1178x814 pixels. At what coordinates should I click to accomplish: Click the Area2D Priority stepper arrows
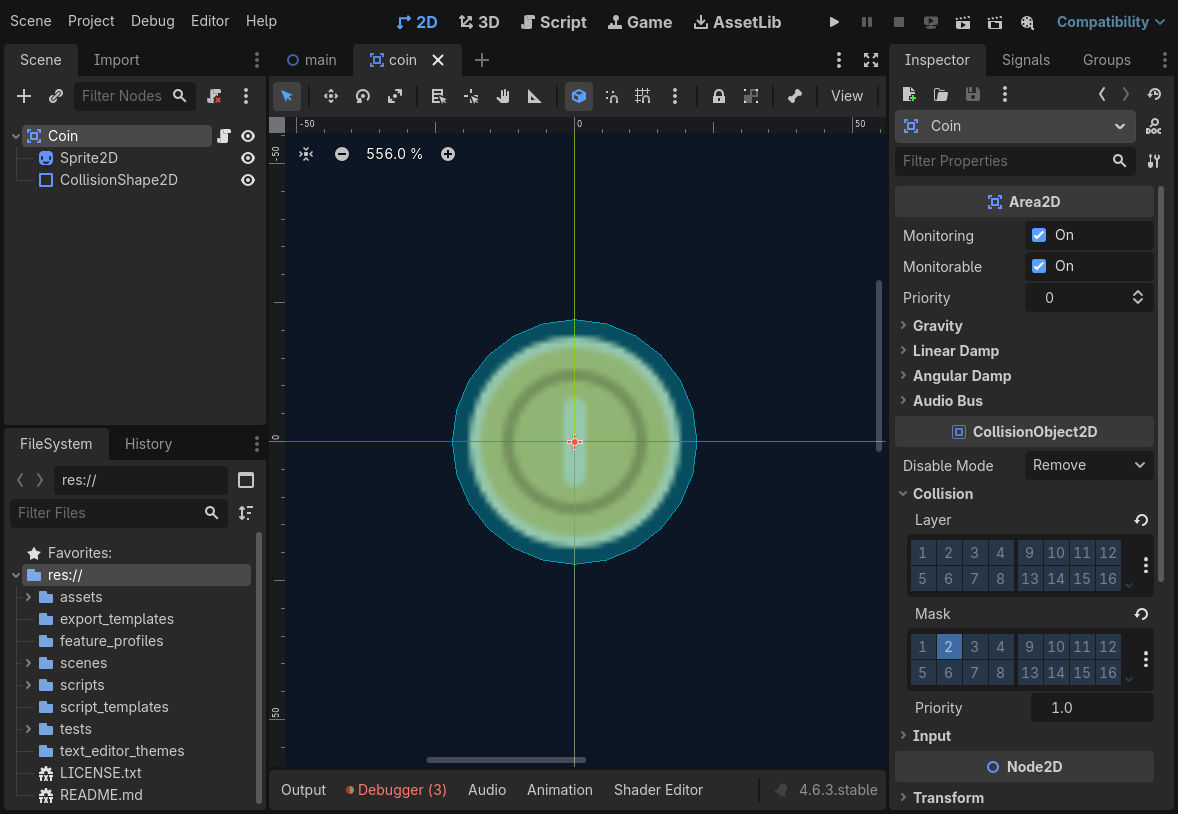(x=1137, y=298)
